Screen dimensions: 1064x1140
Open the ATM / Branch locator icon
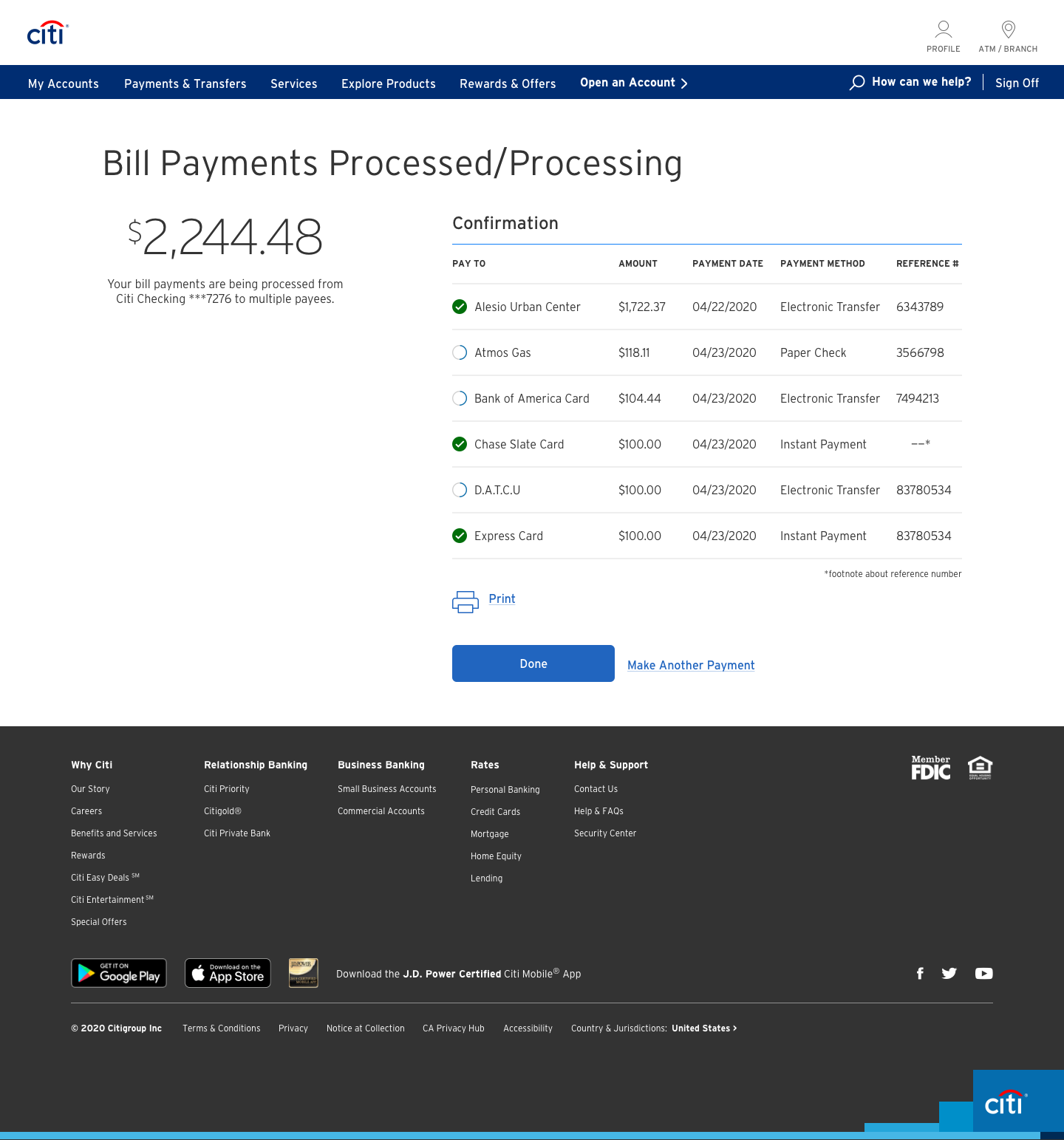point(1008,36)
